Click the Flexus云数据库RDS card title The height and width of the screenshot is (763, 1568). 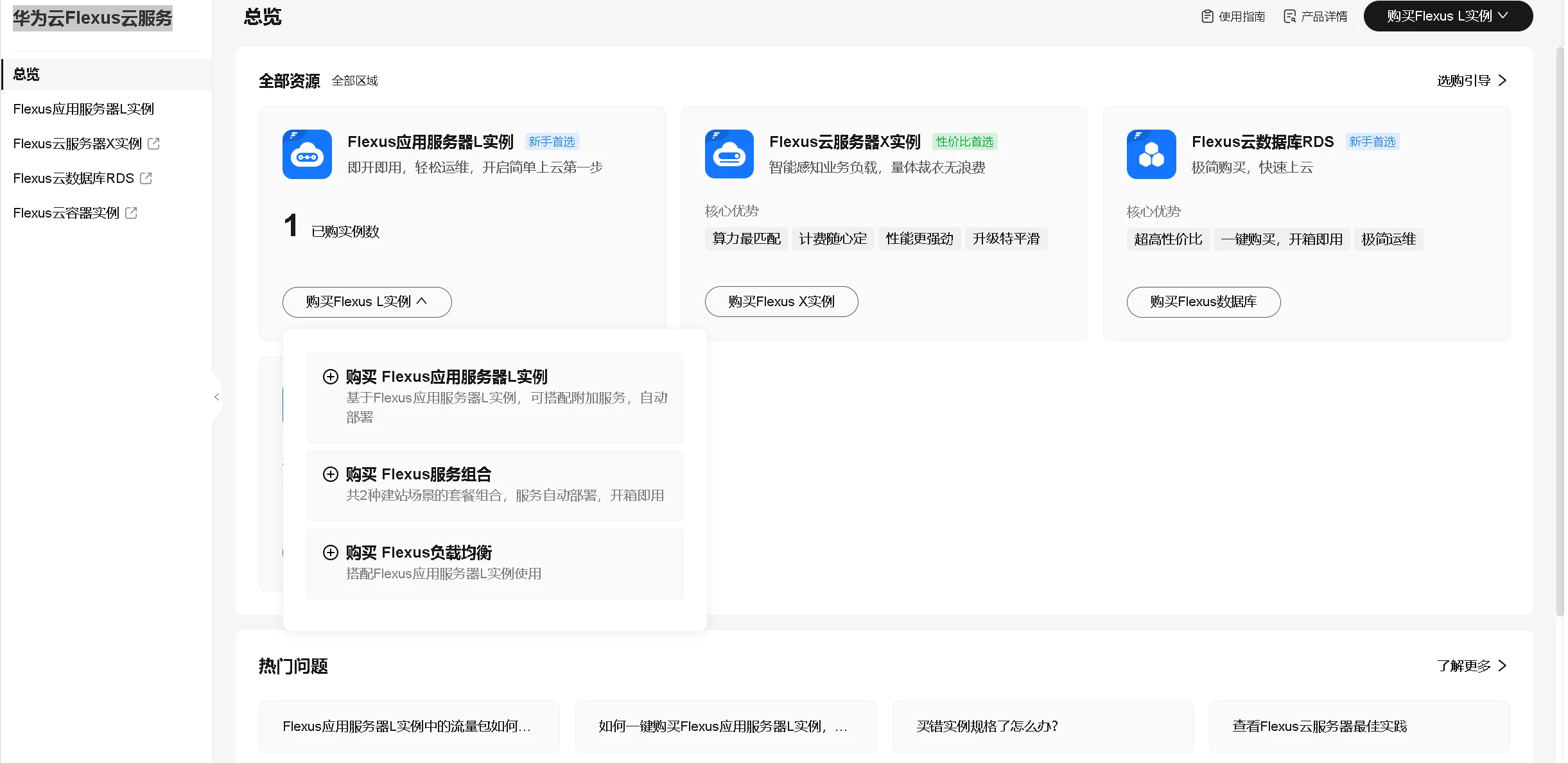click(x=1263, y=142)
